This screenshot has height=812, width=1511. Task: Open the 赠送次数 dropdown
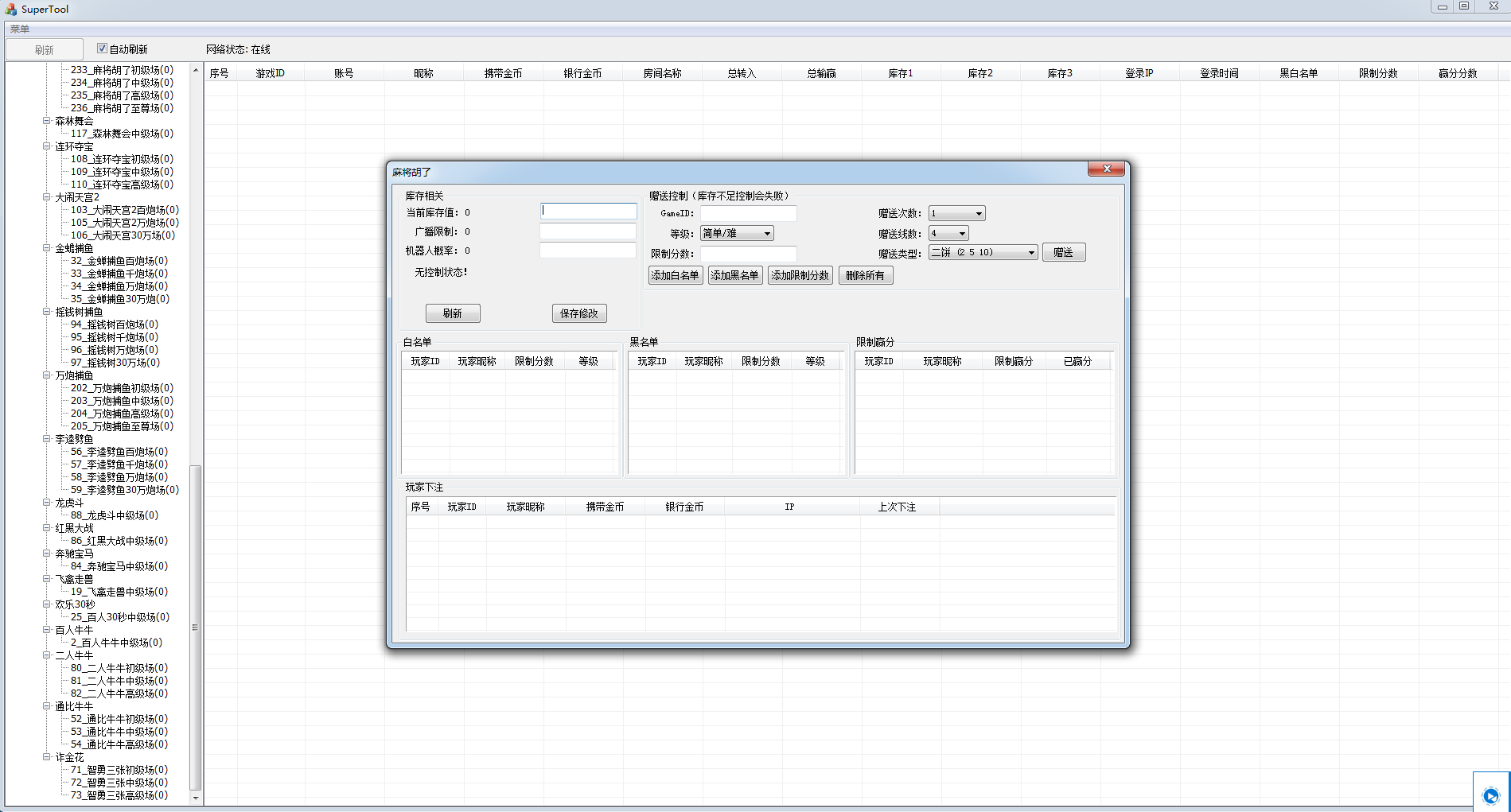[979, 213]
